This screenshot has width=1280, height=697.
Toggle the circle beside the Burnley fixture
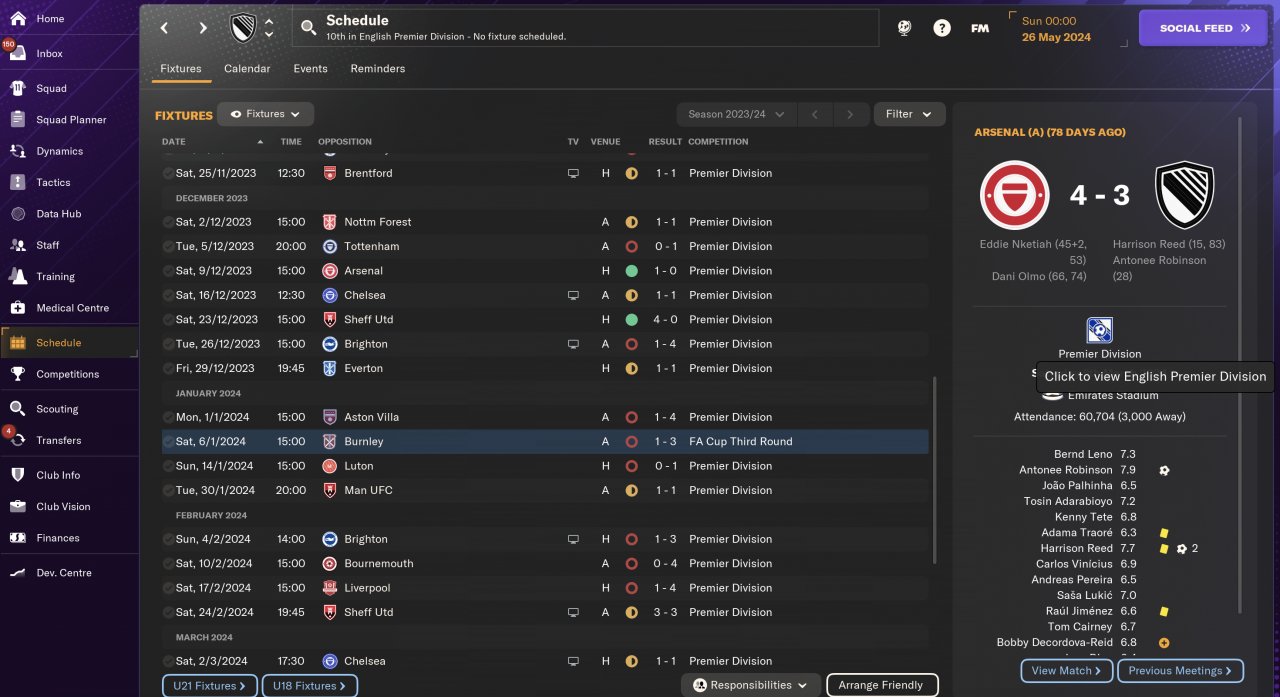click(x=167, y=442)
